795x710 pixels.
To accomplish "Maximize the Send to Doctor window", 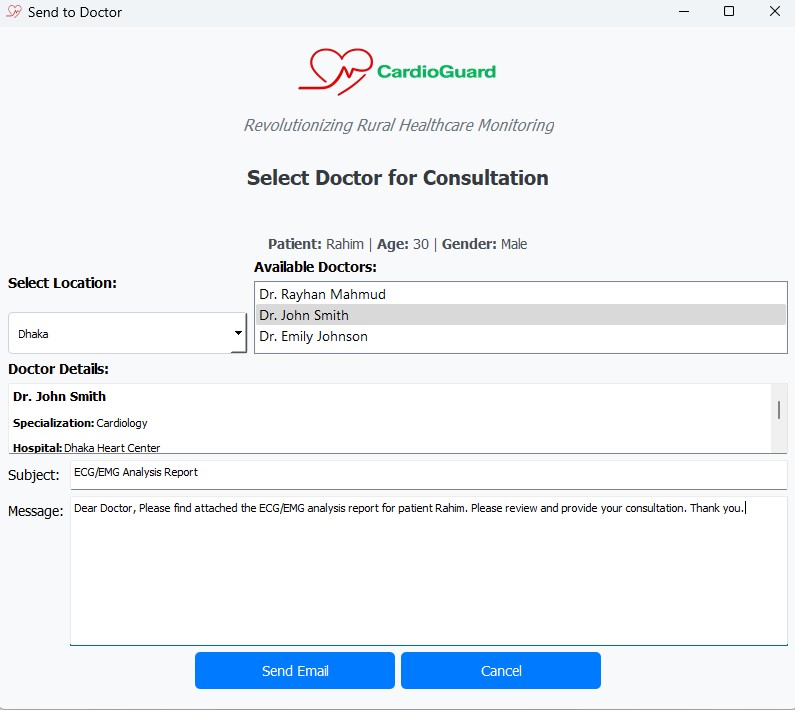I will coord(729,12).
